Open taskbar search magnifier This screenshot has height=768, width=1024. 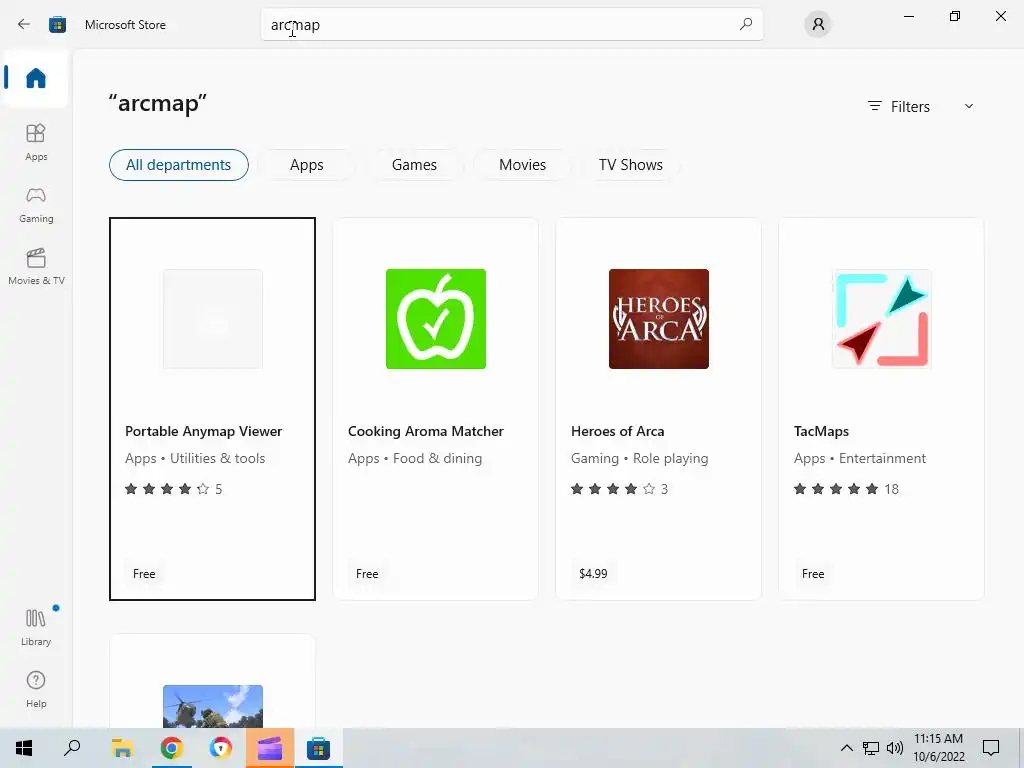(x=72, y=748)
